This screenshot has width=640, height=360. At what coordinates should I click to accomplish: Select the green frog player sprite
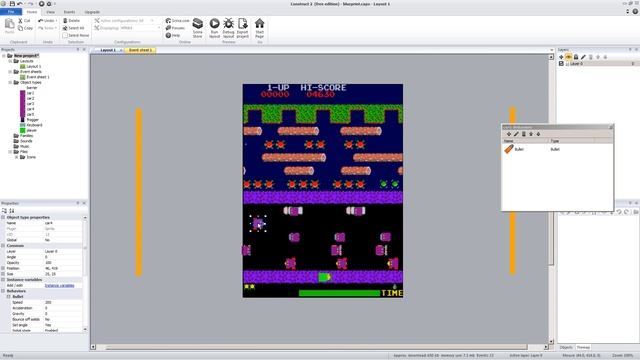(x=324, y=277)
